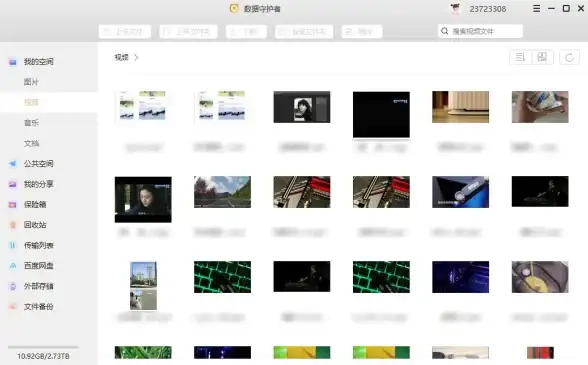Click the 删除 delete button

[362, 32]
